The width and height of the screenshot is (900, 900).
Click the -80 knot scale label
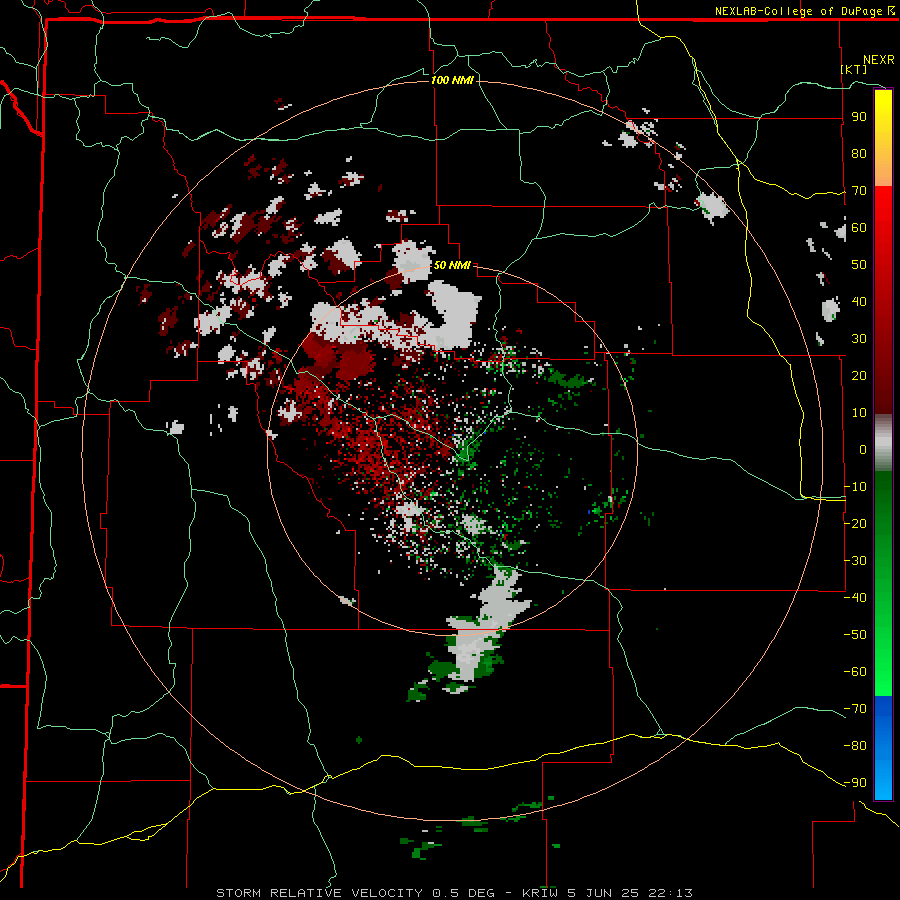point(856,746)
